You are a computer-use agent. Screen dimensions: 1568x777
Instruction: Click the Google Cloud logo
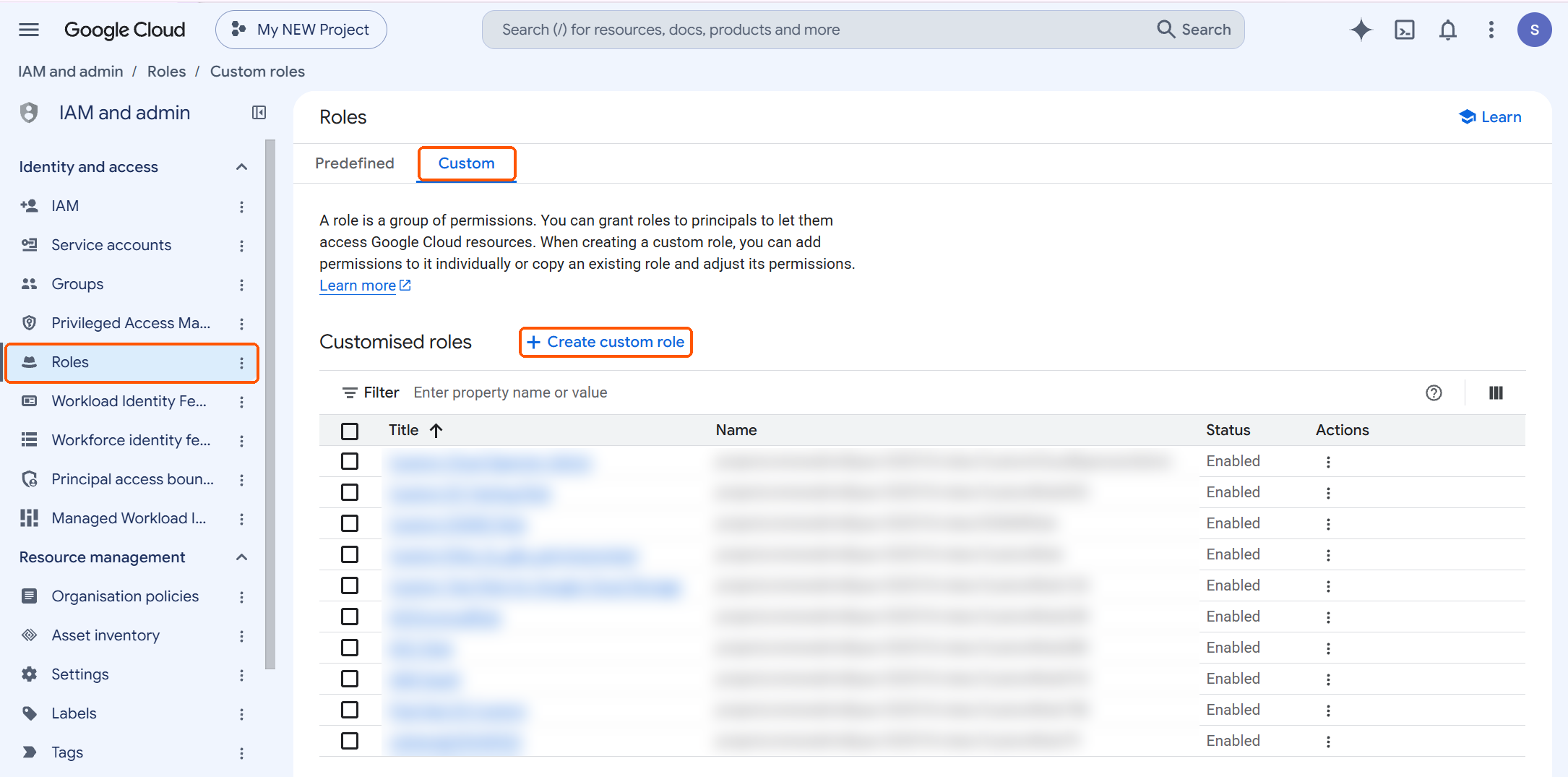click(x=124, y=30)
